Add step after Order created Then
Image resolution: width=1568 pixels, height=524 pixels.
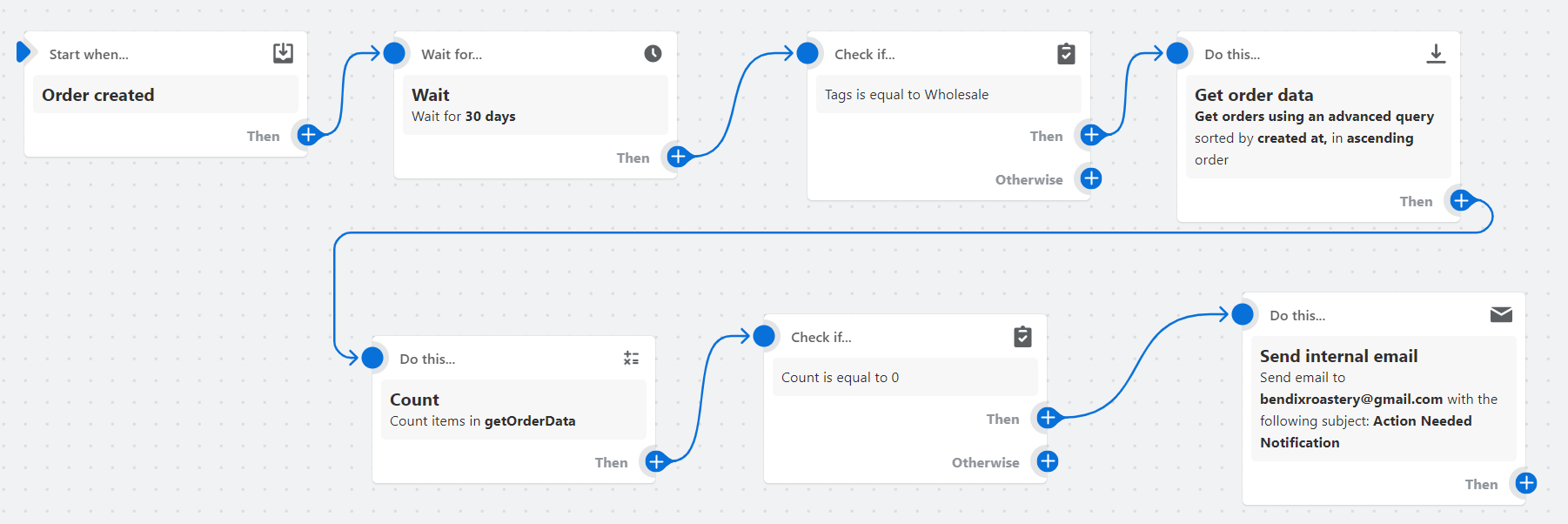tap(308, 135)
